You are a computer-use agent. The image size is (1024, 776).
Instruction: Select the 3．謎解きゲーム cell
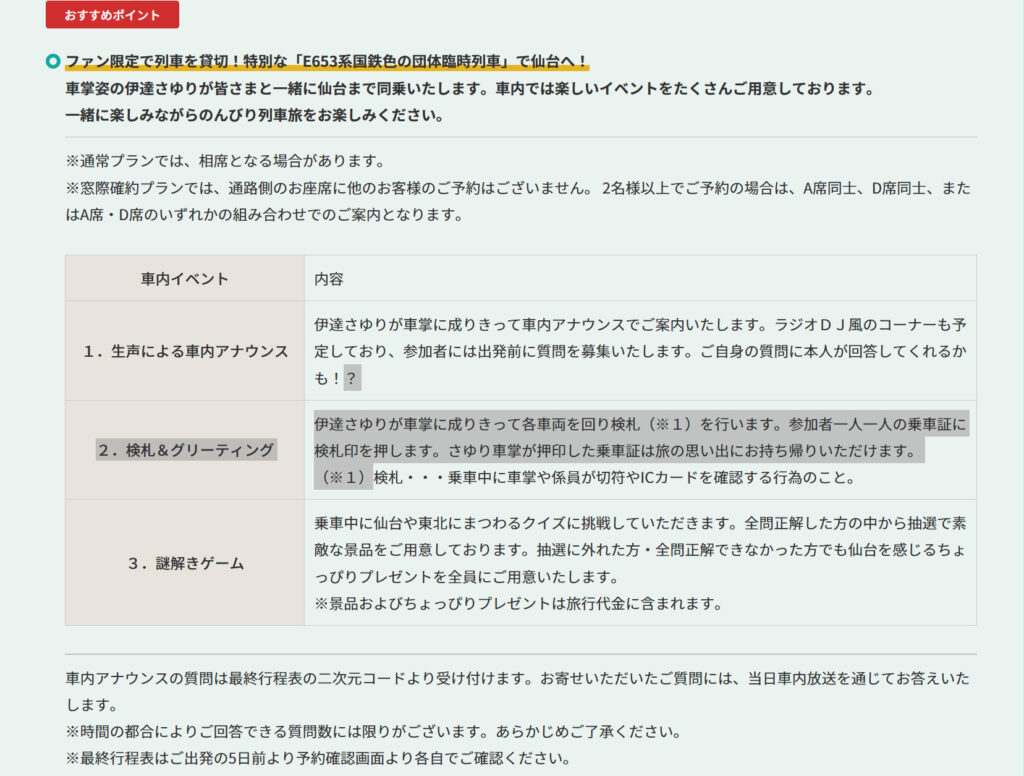point(185,563)
